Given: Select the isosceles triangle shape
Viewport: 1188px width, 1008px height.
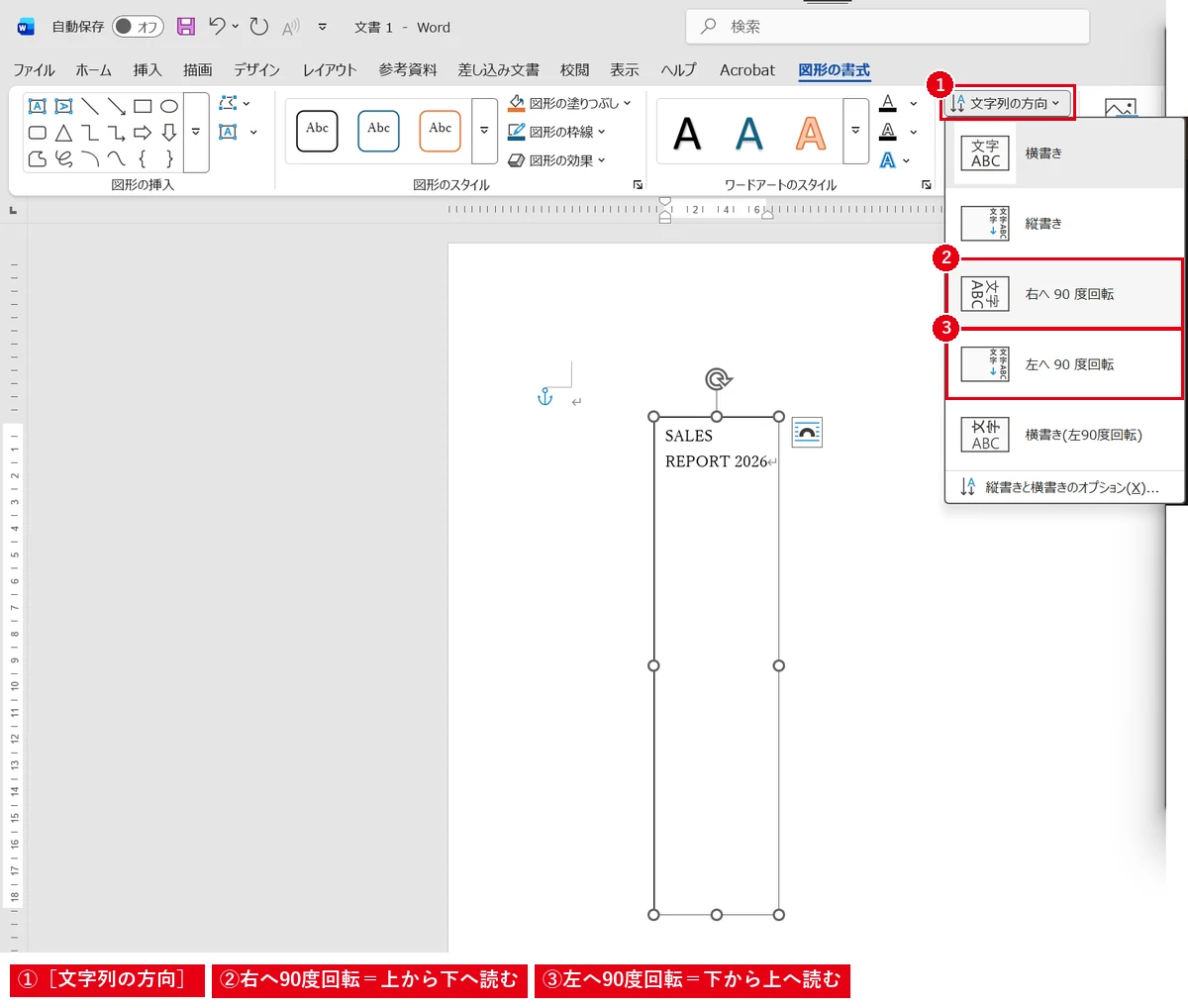Looking at the screenshot, I should [63, 133].
